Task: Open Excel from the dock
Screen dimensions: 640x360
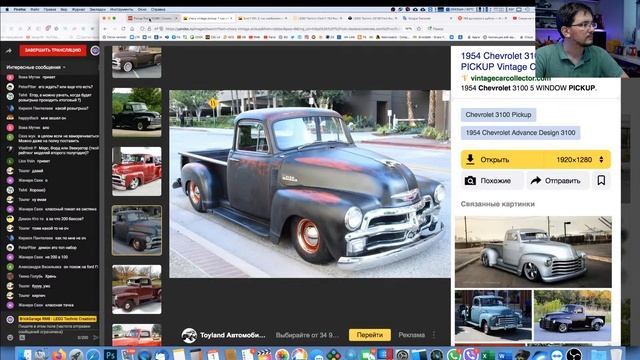Action: [x=488, y=355]
